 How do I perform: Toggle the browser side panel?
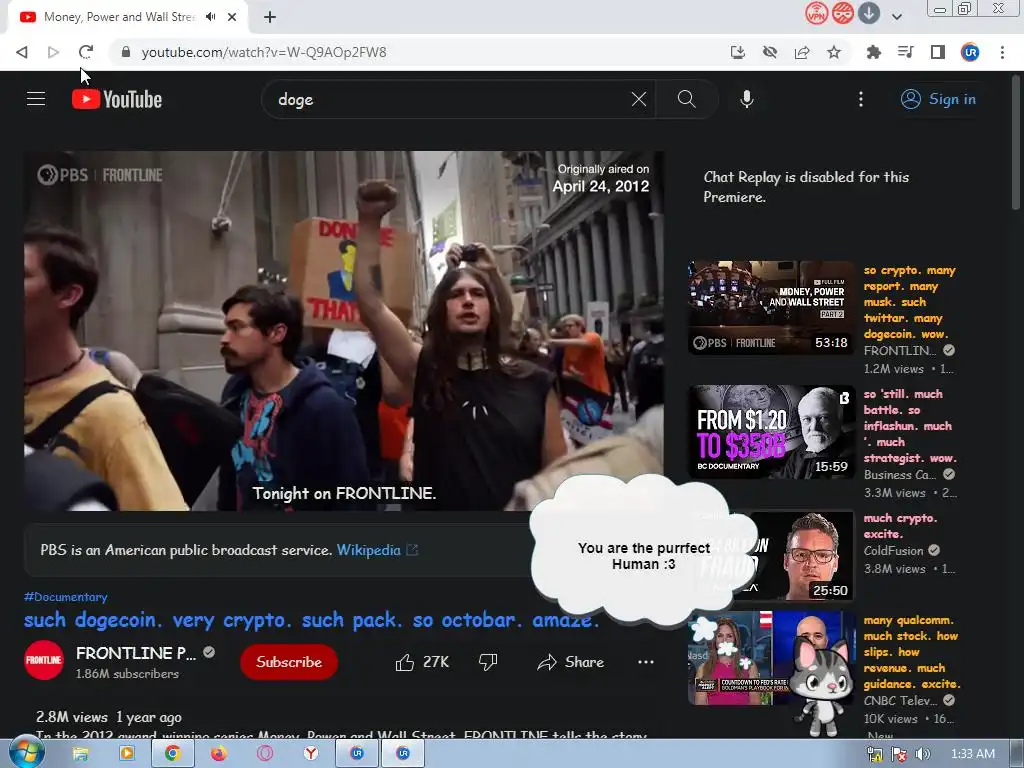(x=938, y=52)
